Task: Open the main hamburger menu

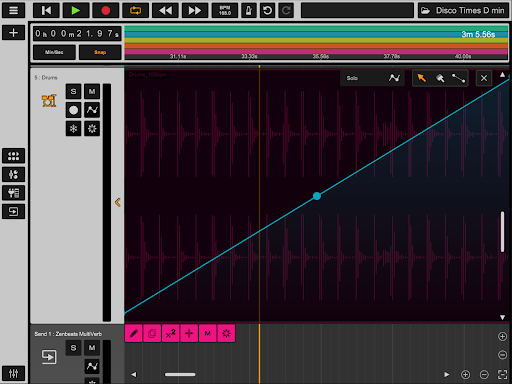Action: [13, 10]
